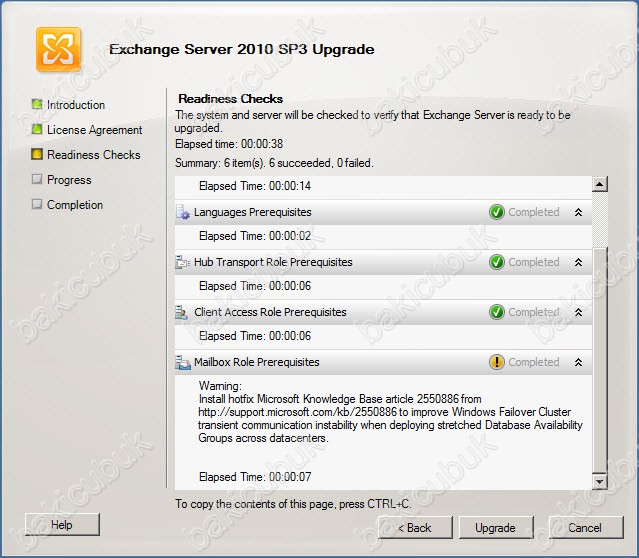Click the Help button

pyautogui.click(x=62, y=525)
